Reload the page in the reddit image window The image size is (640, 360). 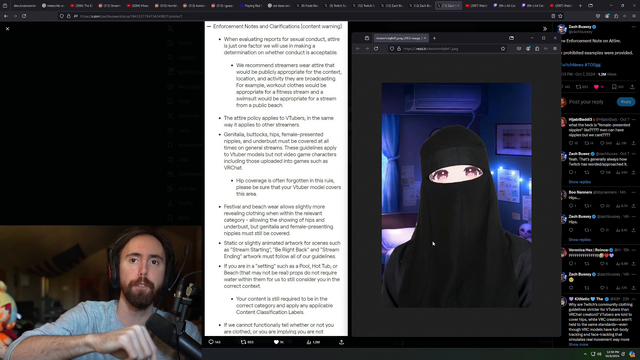376,49
